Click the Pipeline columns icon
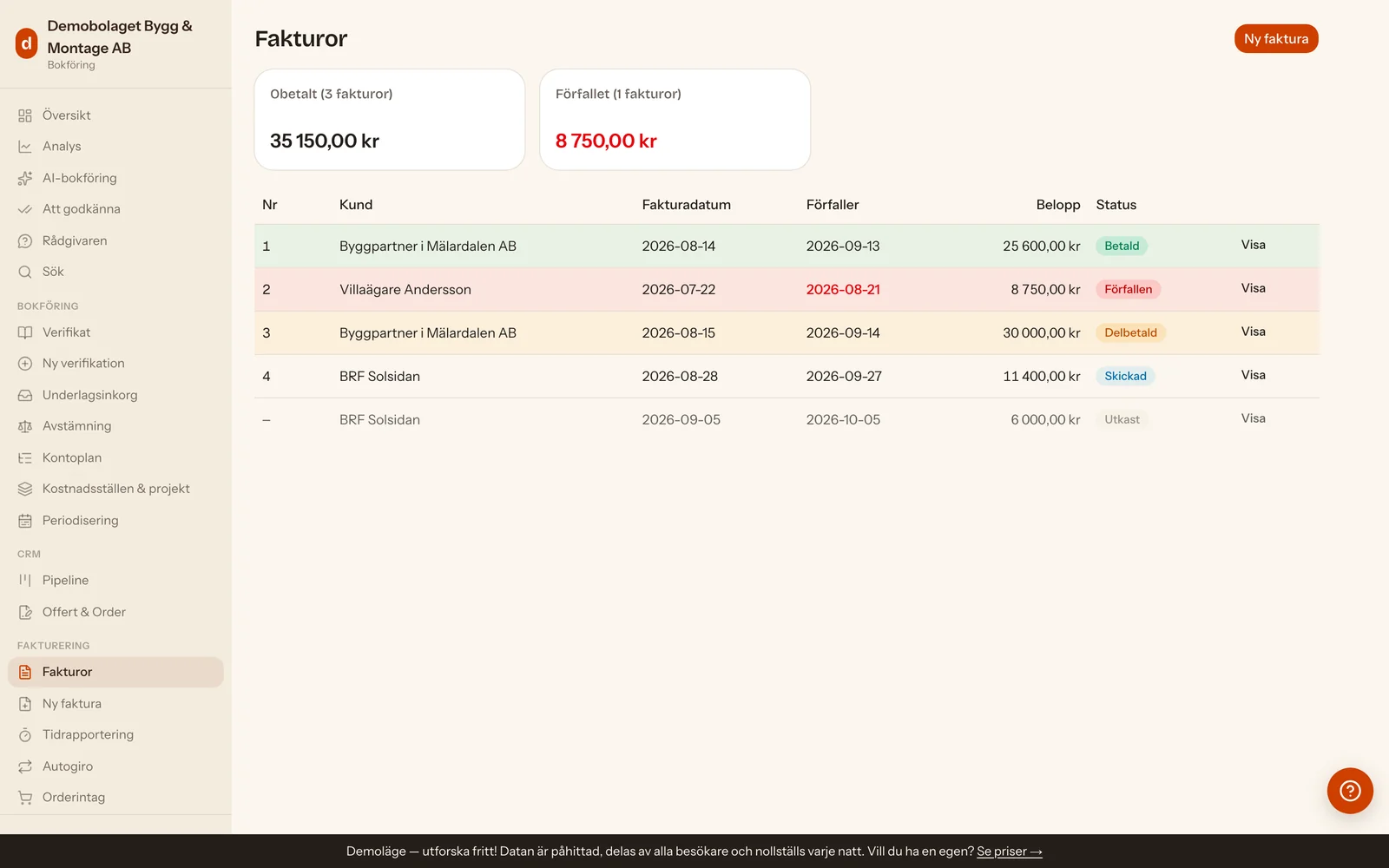Image resolution: width=1389 pixels, height=868 pixels. pyautogui.click(x=25, y=580)
